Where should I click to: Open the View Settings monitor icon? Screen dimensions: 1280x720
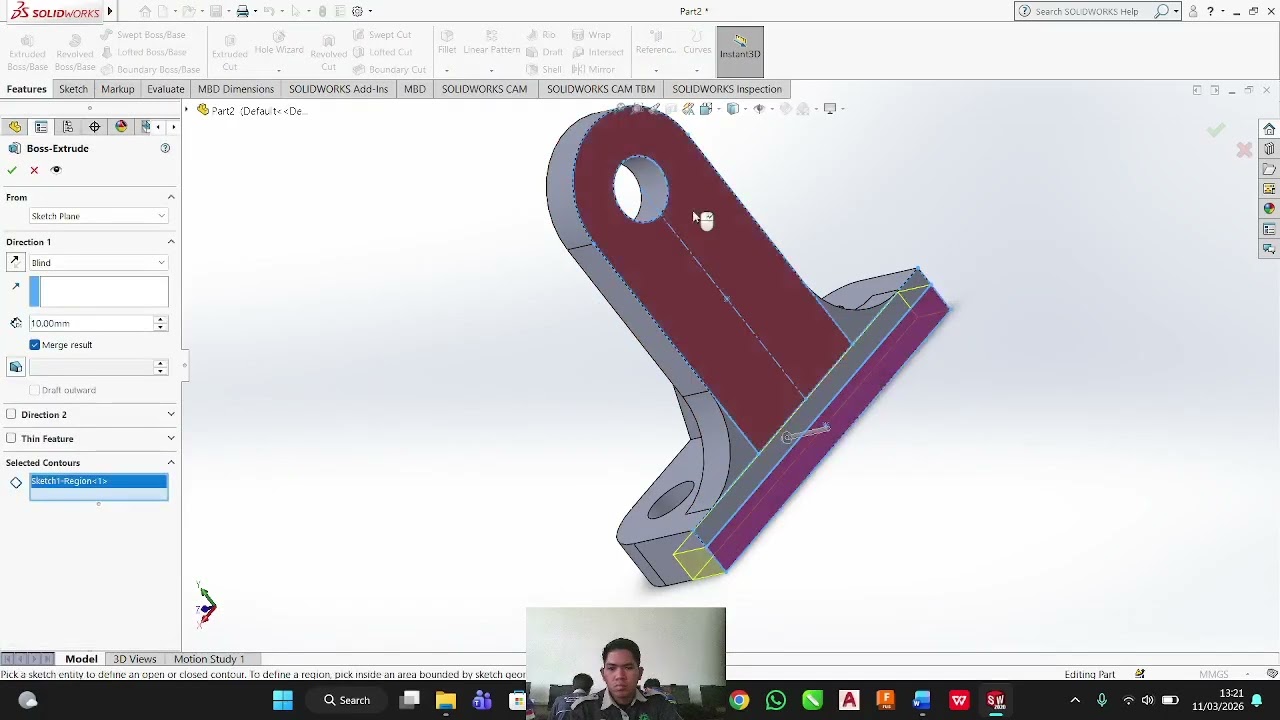coord(829,109)
